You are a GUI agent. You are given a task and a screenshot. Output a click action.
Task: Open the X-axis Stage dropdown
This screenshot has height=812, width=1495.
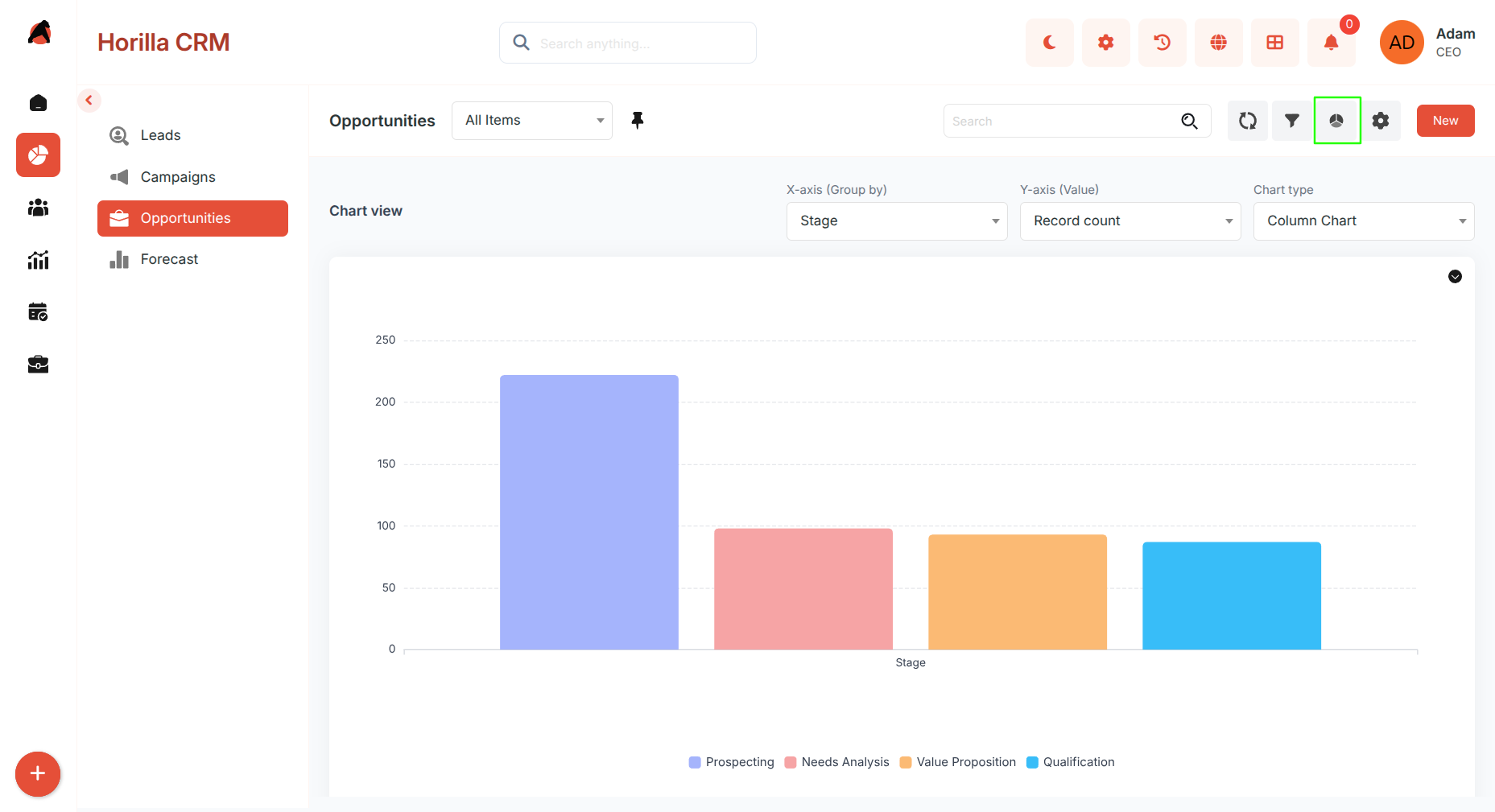tap(897, 221)
